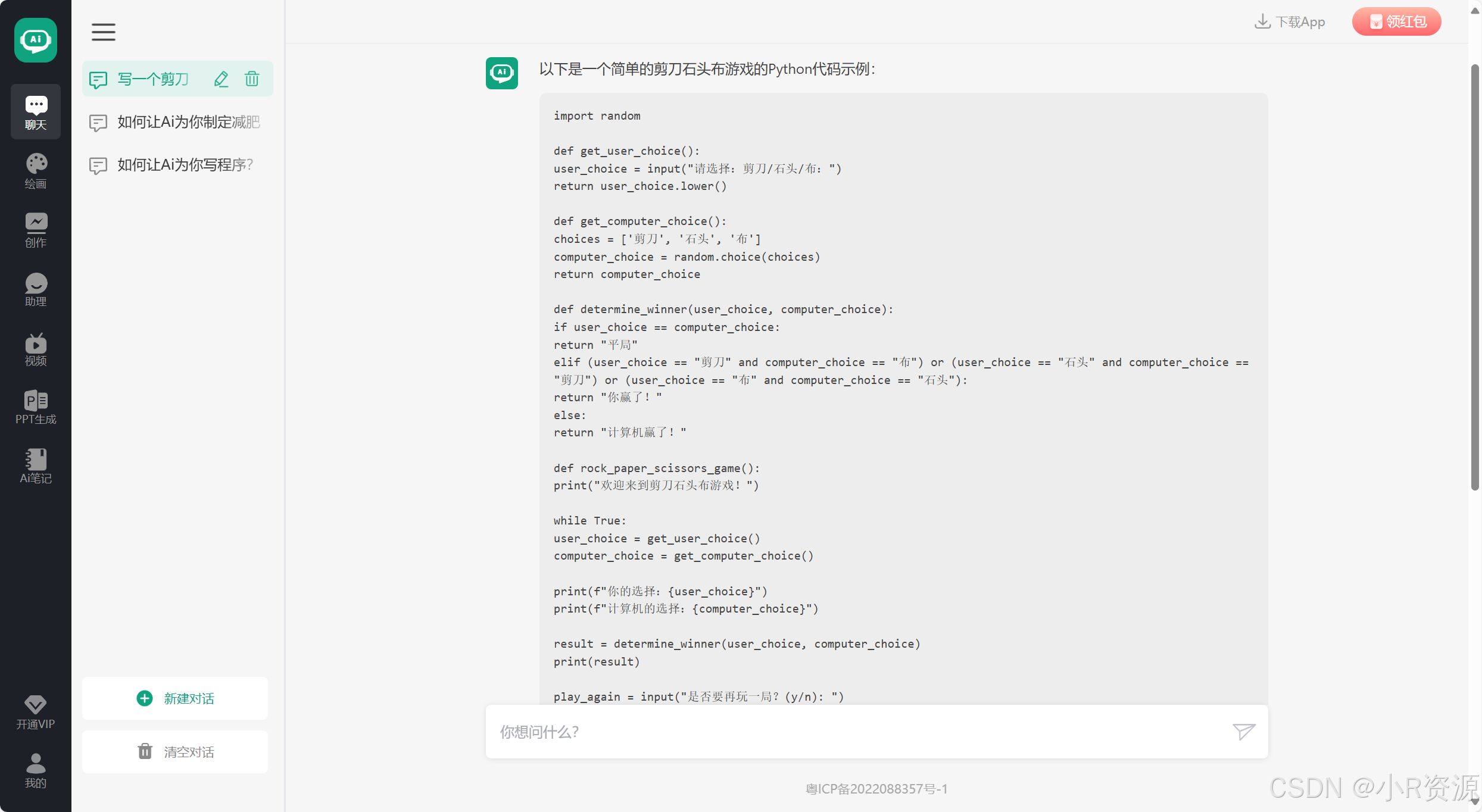Click the 下载App link
Image resolution: width=1482 pixels, height=812 pixels.
click(1290, 22)
